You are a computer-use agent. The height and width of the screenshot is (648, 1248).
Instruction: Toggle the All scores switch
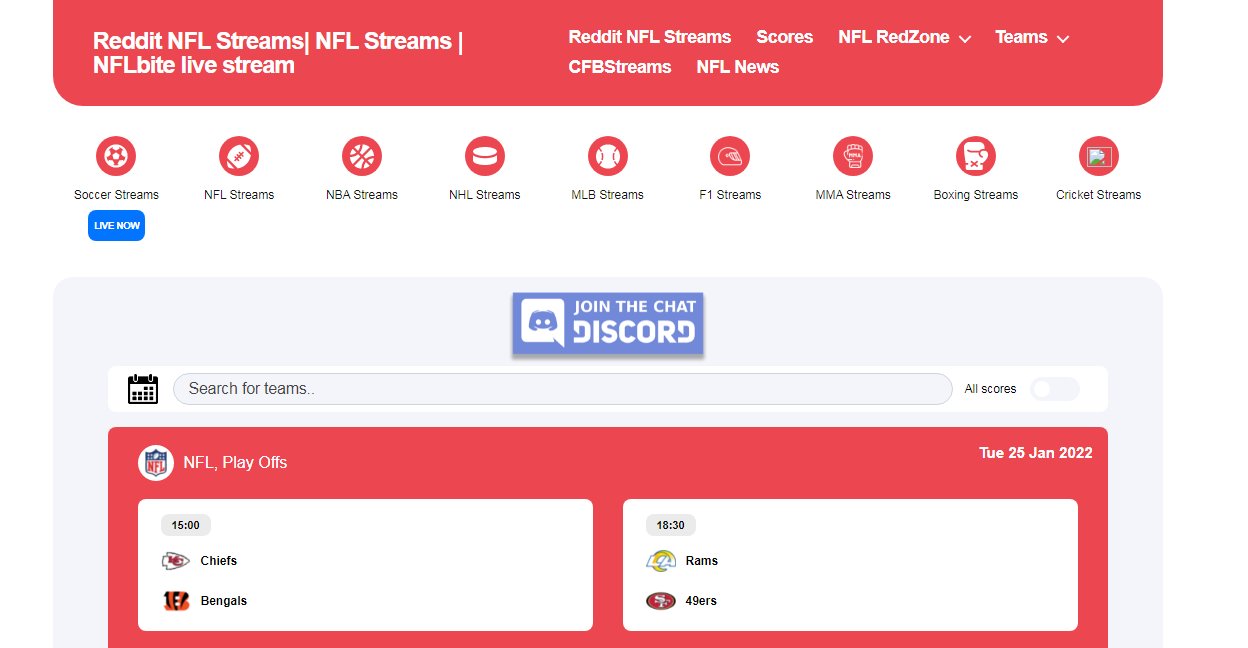pos(1055,389)
